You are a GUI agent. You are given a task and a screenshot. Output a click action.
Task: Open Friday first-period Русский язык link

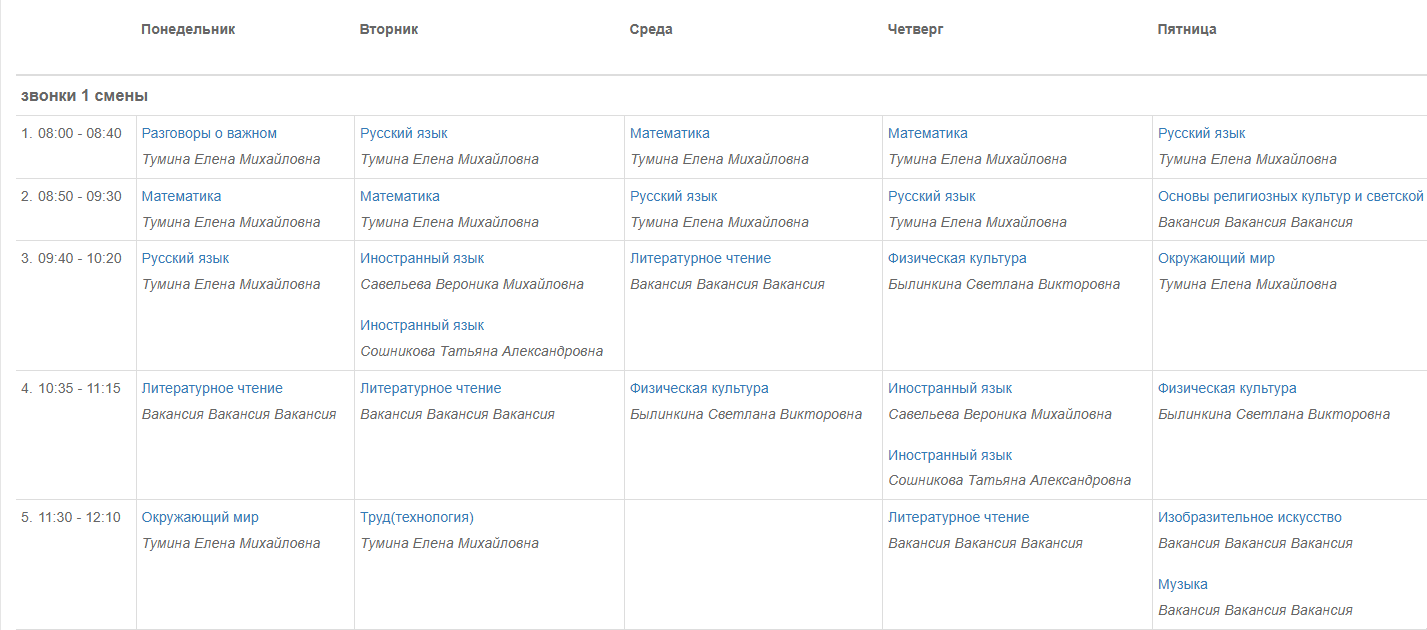(1202, 133)
